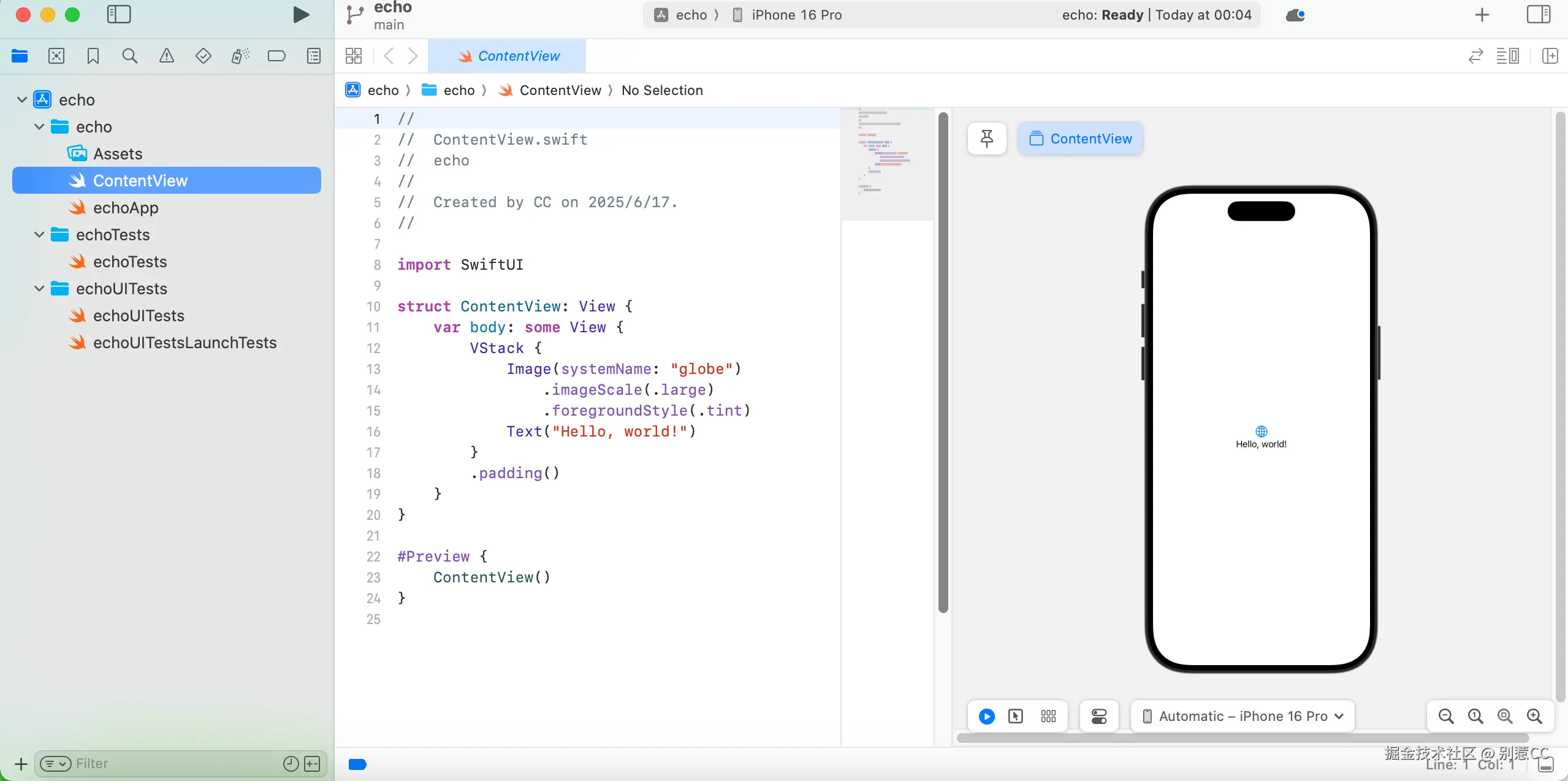The width and height of the screenshot is (1568, 781).
Task: Click the echo project breadcrumb
Action: point(372,90)
